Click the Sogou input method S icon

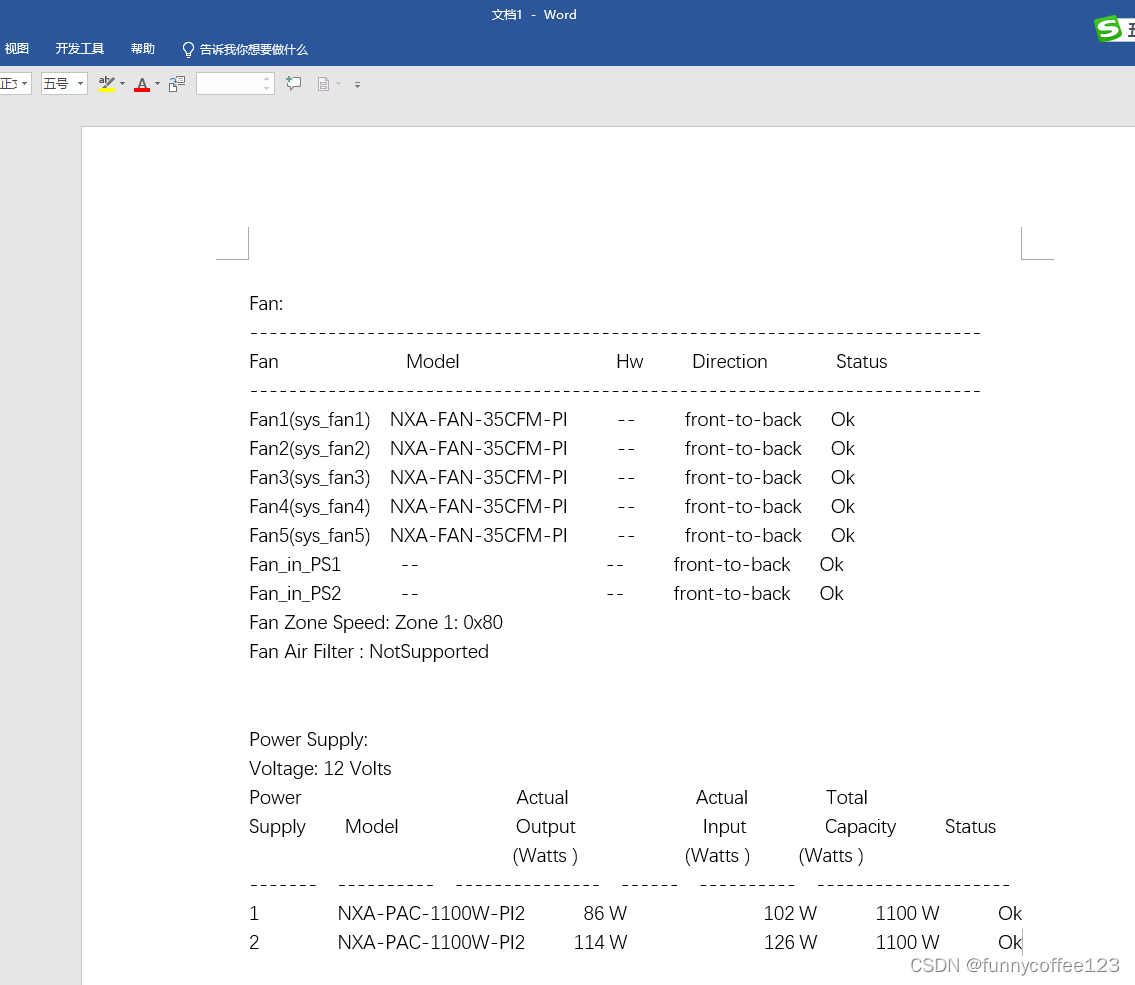(1108, 30)
